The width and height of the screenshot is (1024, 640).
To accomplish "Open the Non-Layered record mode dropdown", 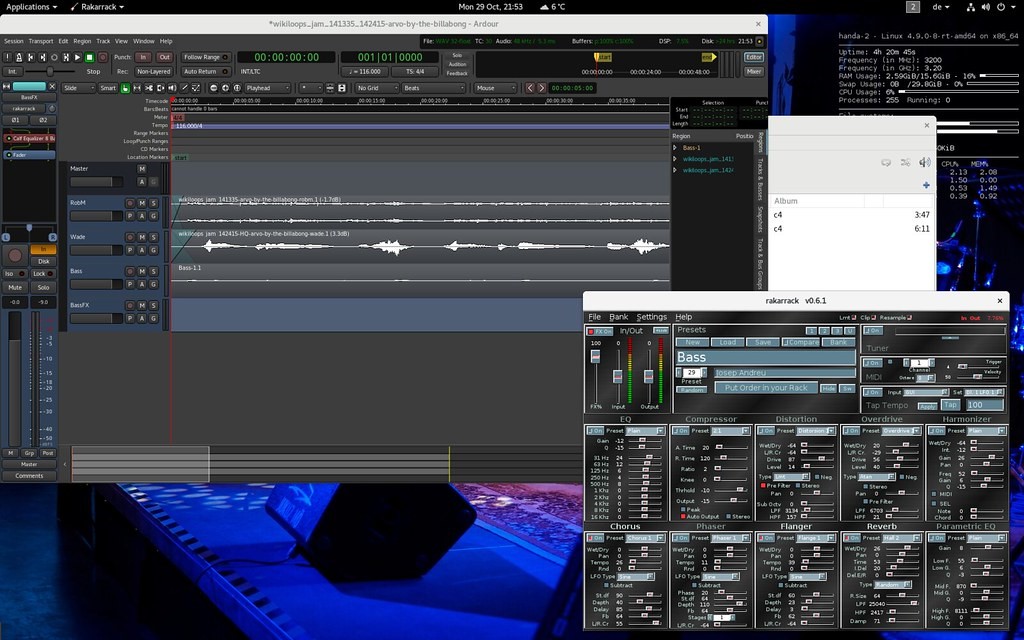I will tap(153, 71).
